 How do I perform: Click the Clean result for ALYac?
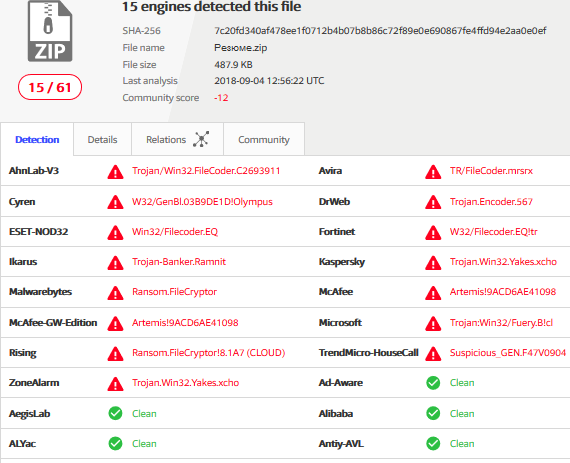[144, 444]
